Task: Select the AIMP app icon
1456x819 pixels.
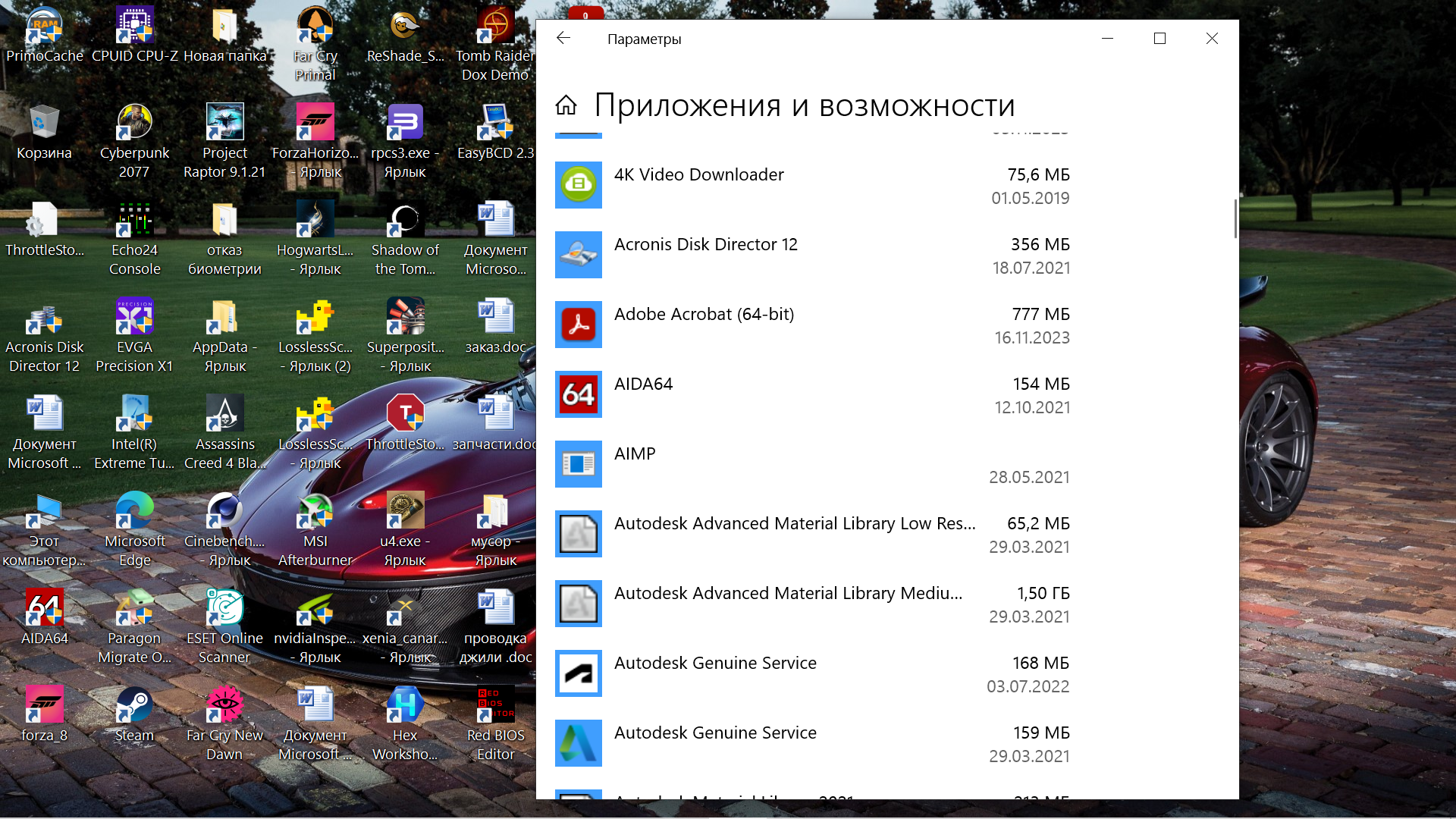Action: 578,464
